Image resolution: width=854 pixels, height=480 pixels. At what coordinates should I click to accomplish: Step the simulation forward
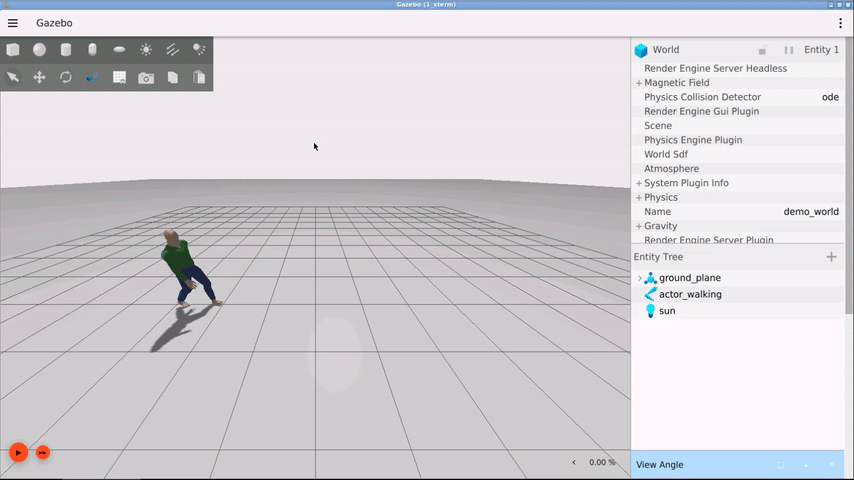[43, 452]
